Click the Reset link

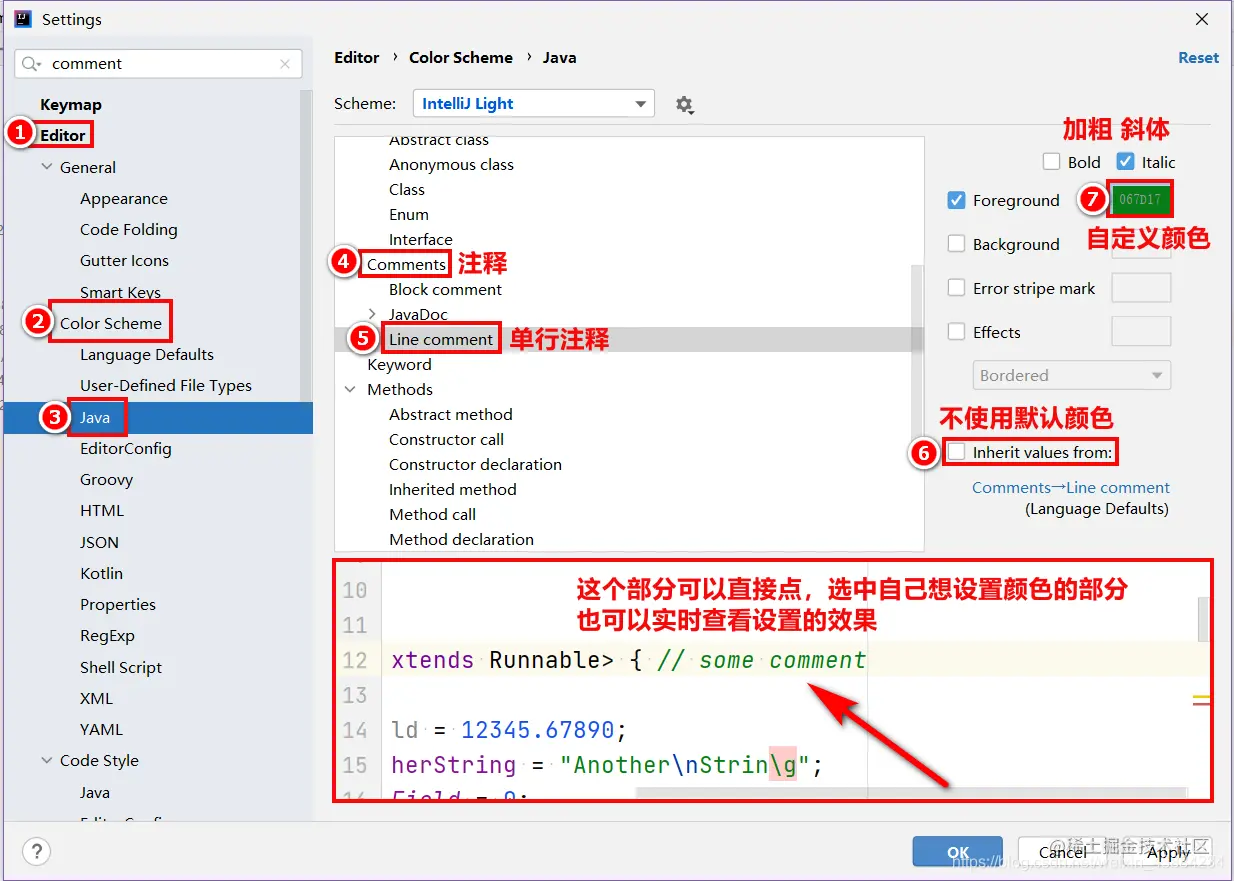[1198, 57]
